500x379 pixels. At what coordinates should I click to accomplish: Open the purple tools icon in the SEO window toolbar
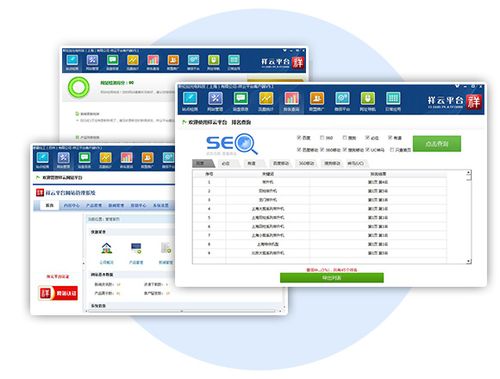[x=215, y=99]
